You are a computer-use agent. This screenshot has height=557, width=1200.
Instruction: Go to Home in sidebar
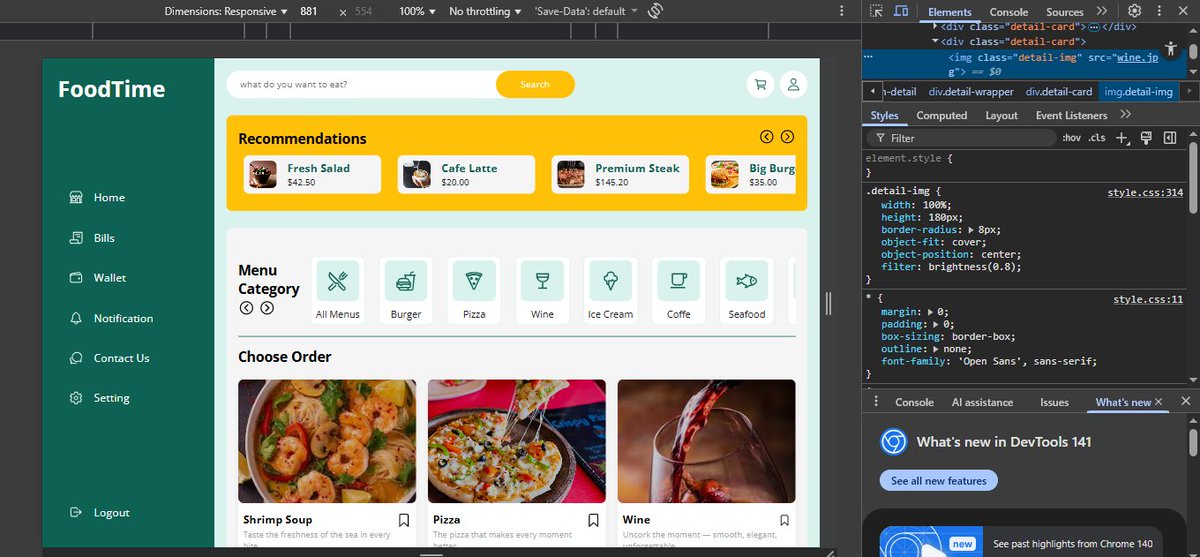point(97,198)
